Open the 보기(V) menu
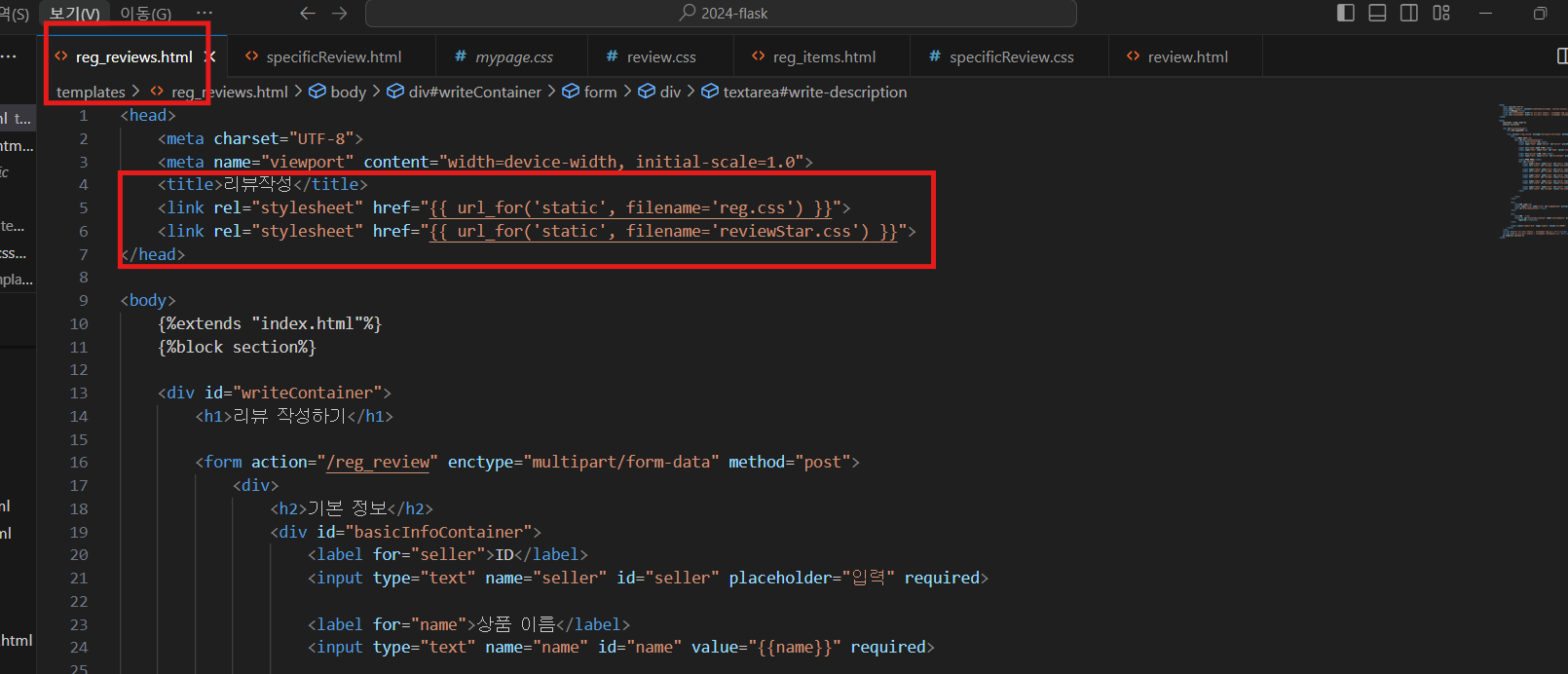This screenshot has height=674, width=1568. (75, 14)
